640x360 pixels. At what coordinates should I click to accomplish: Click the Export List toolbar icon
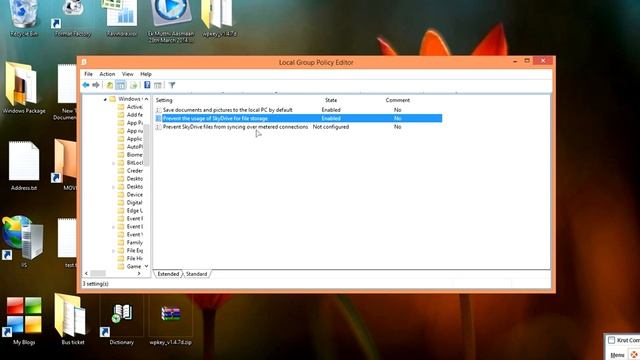tap(133, 85)
